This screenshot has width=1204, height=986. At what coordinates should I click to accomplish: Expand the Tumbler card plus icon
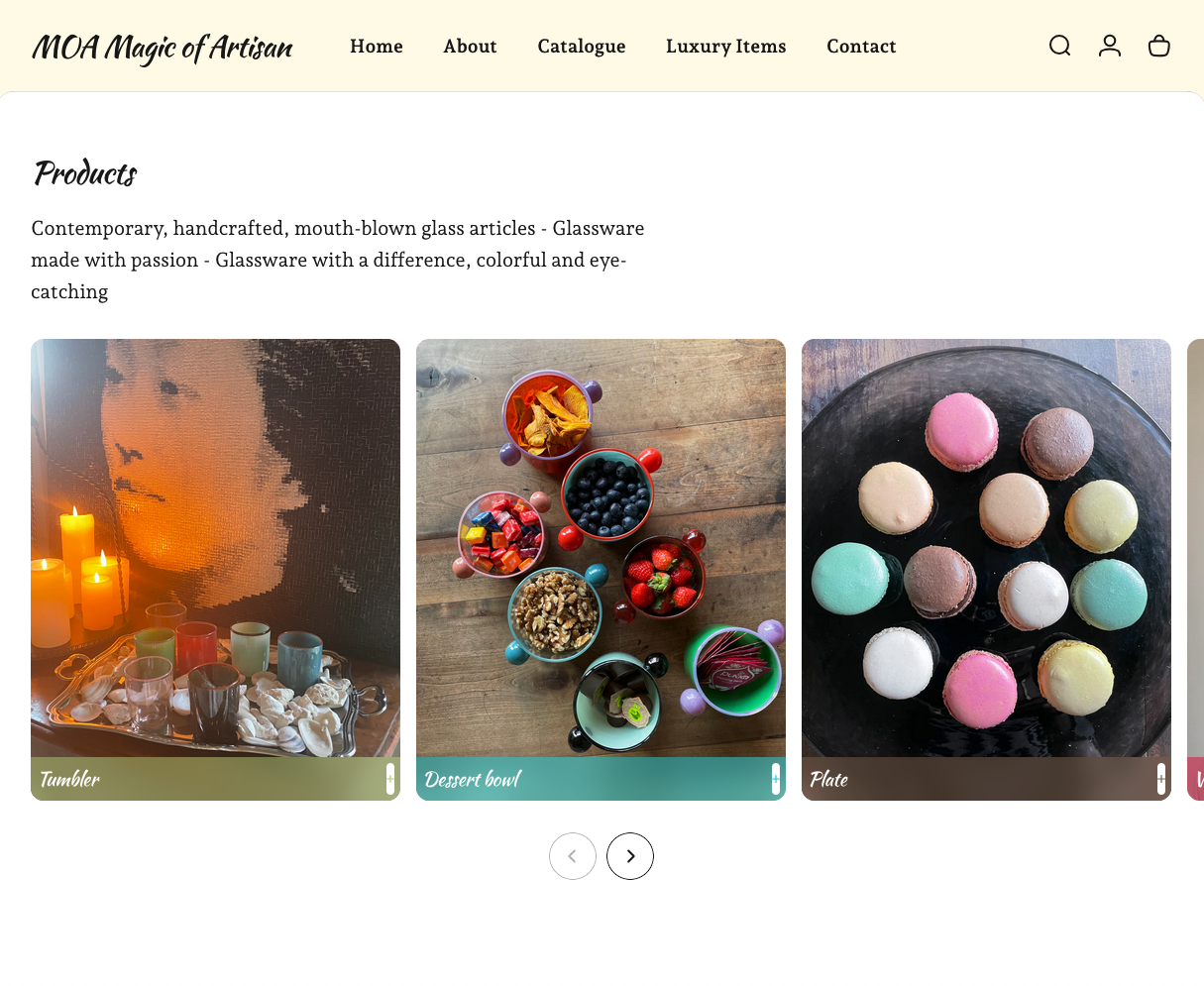(390, 779)
